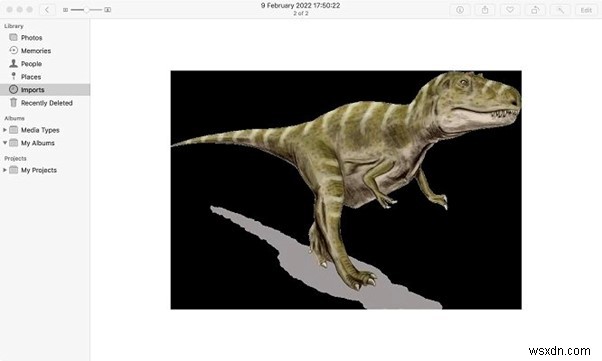Click the green full-screen window button

click(30, 10)
